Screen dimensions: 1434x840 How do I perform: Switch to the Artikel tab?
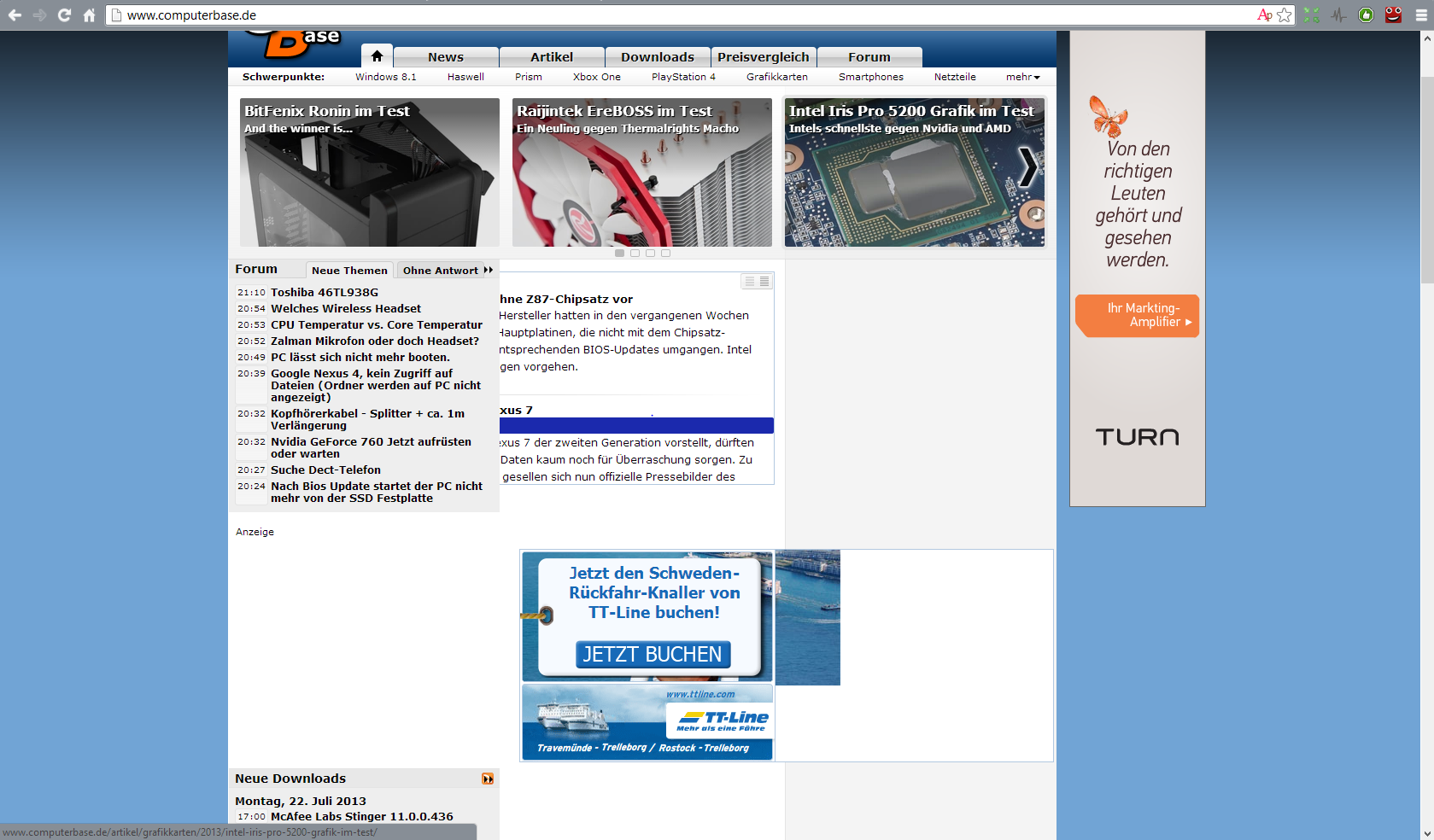click(x=552, y=57)
